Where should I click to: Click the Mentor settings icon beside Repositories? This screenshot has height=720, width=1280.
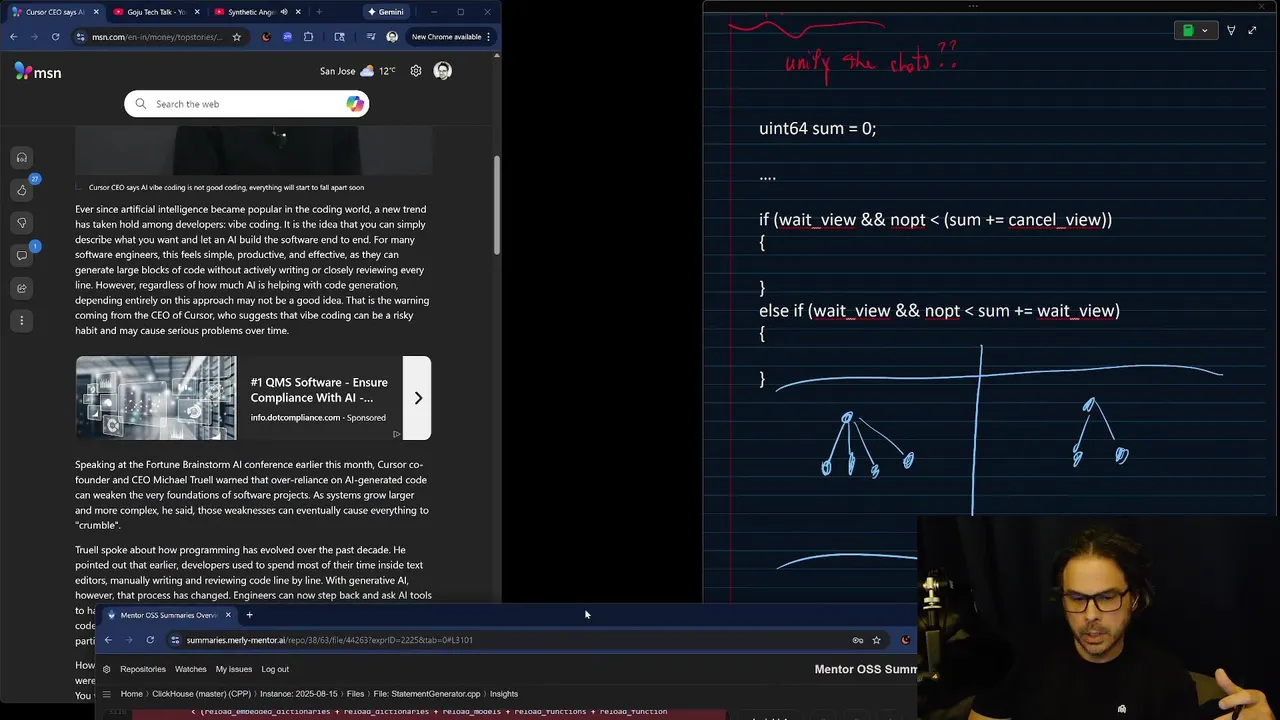(106, 669)
